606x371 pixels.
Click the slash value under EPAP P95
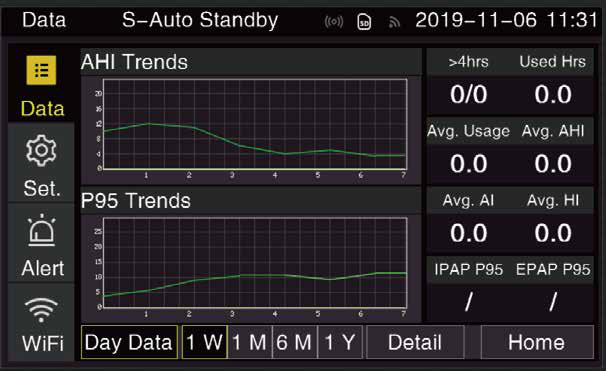[553, 301]
